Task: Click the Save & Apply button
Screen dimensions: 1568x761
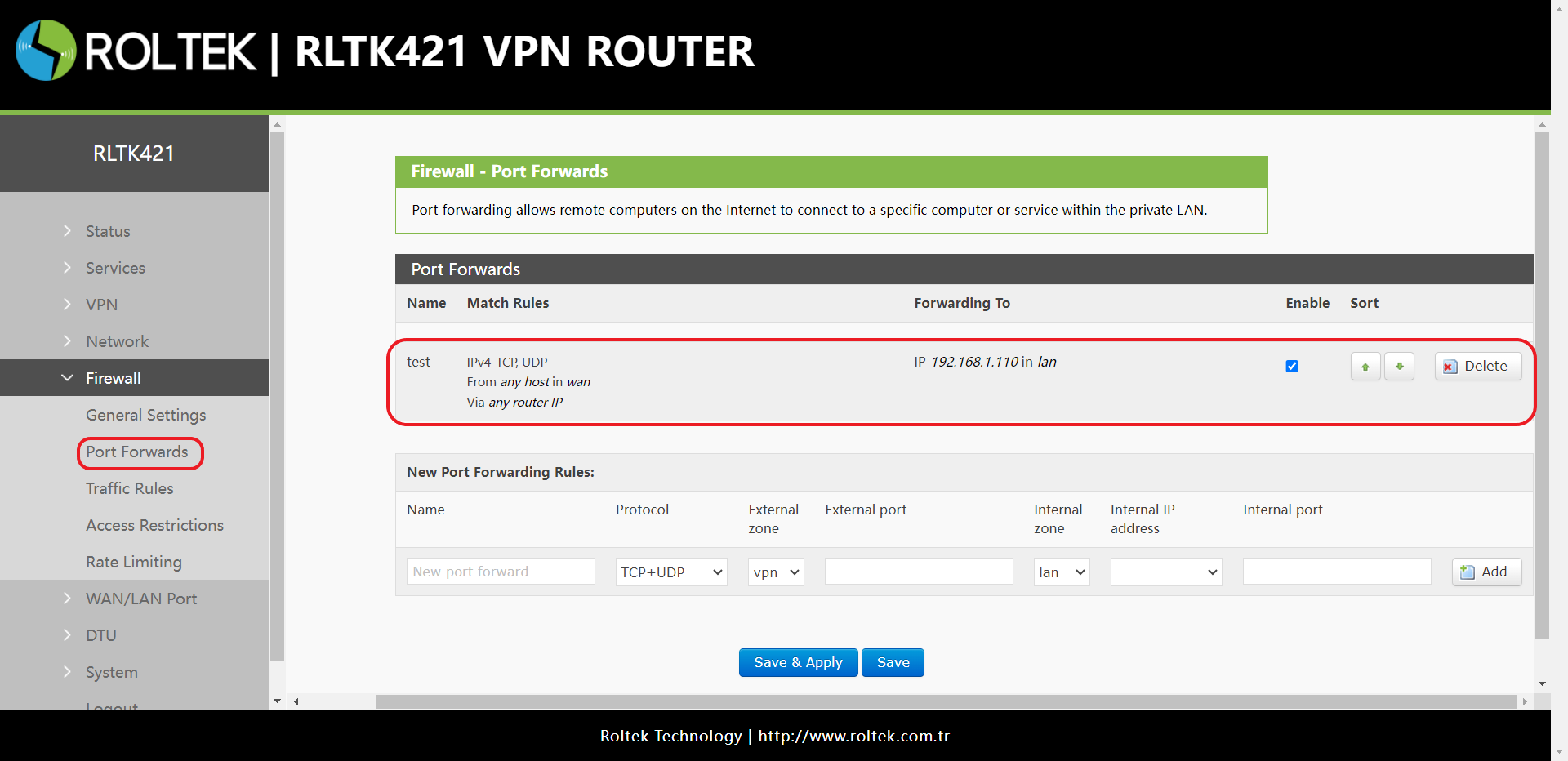Action: pos(798,663)
